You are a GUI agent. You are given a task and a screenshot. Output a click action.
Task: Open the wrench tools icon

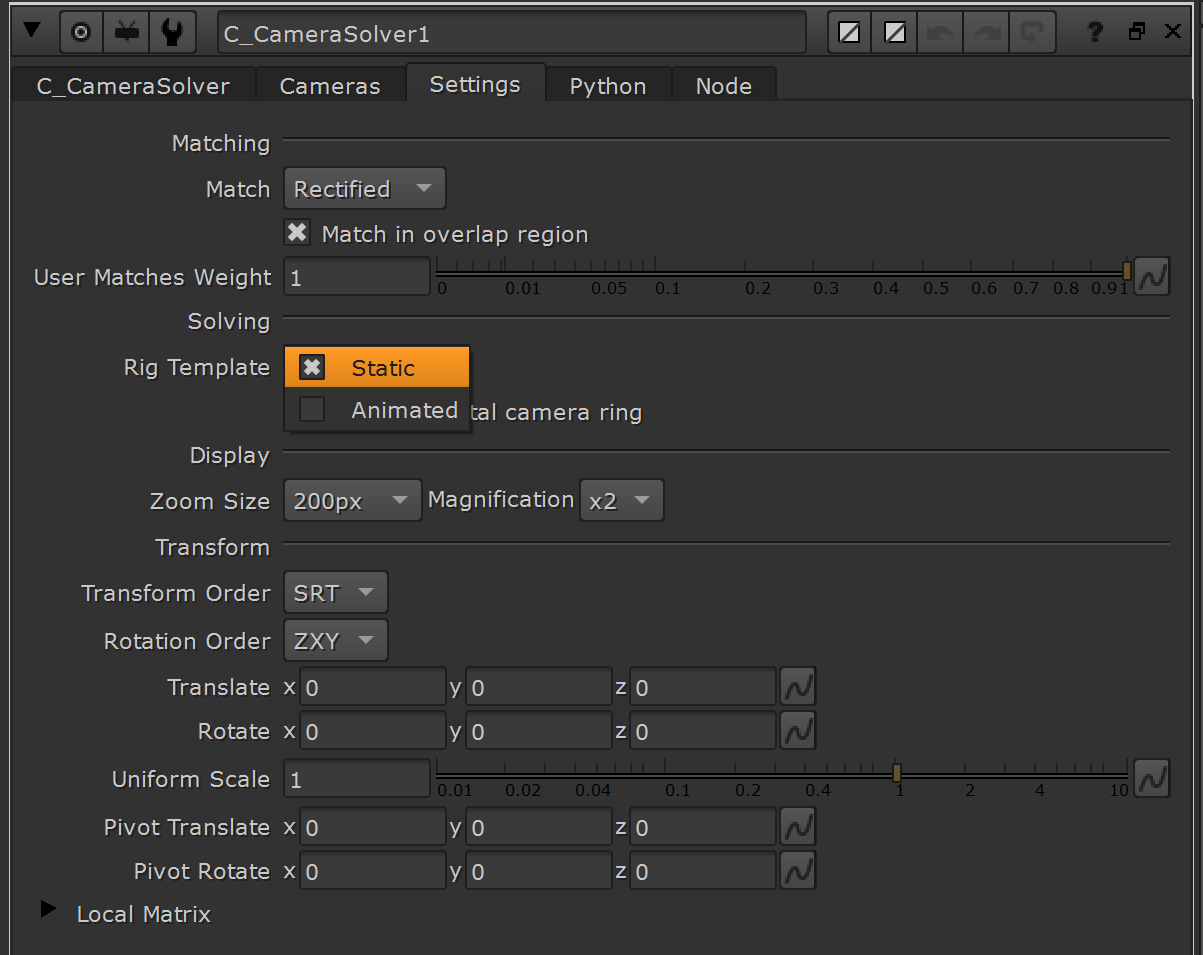click(171, 33)
